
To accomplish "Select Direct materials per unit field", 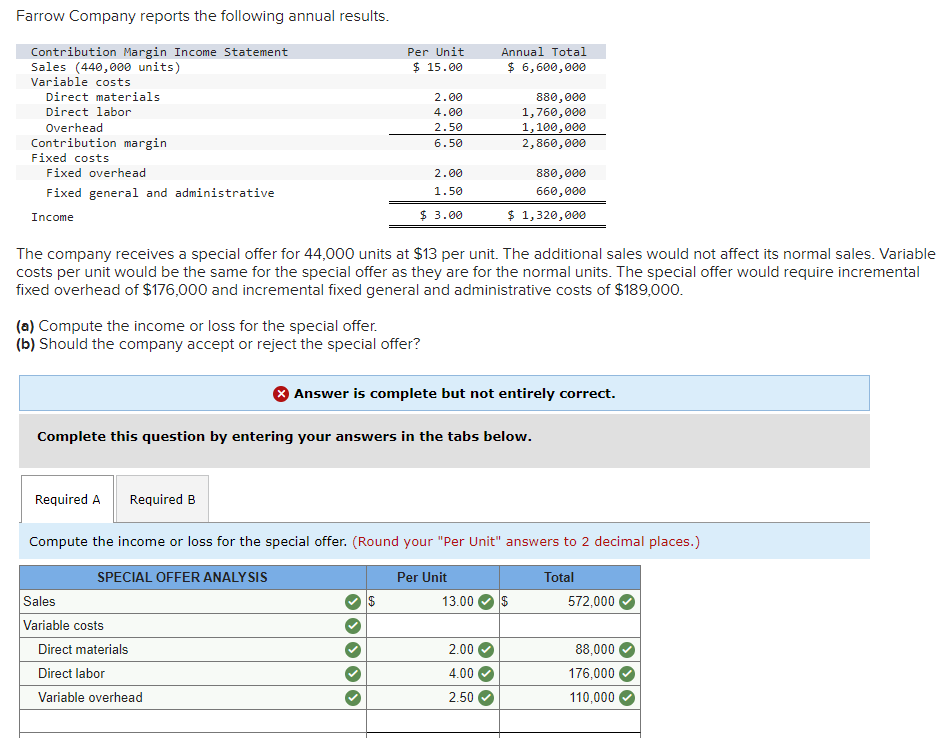I will (x=433, y=650).
